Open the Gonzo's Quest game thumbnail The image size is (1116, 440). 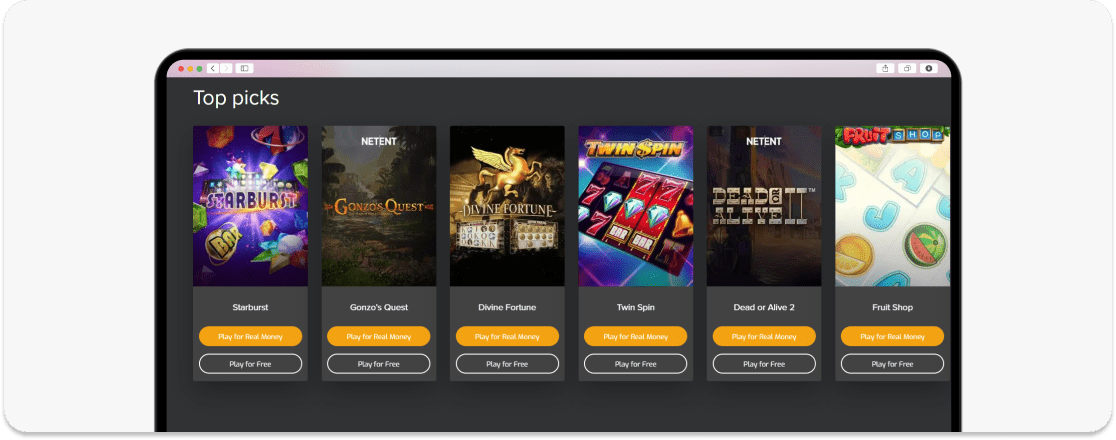click(379, 206)
